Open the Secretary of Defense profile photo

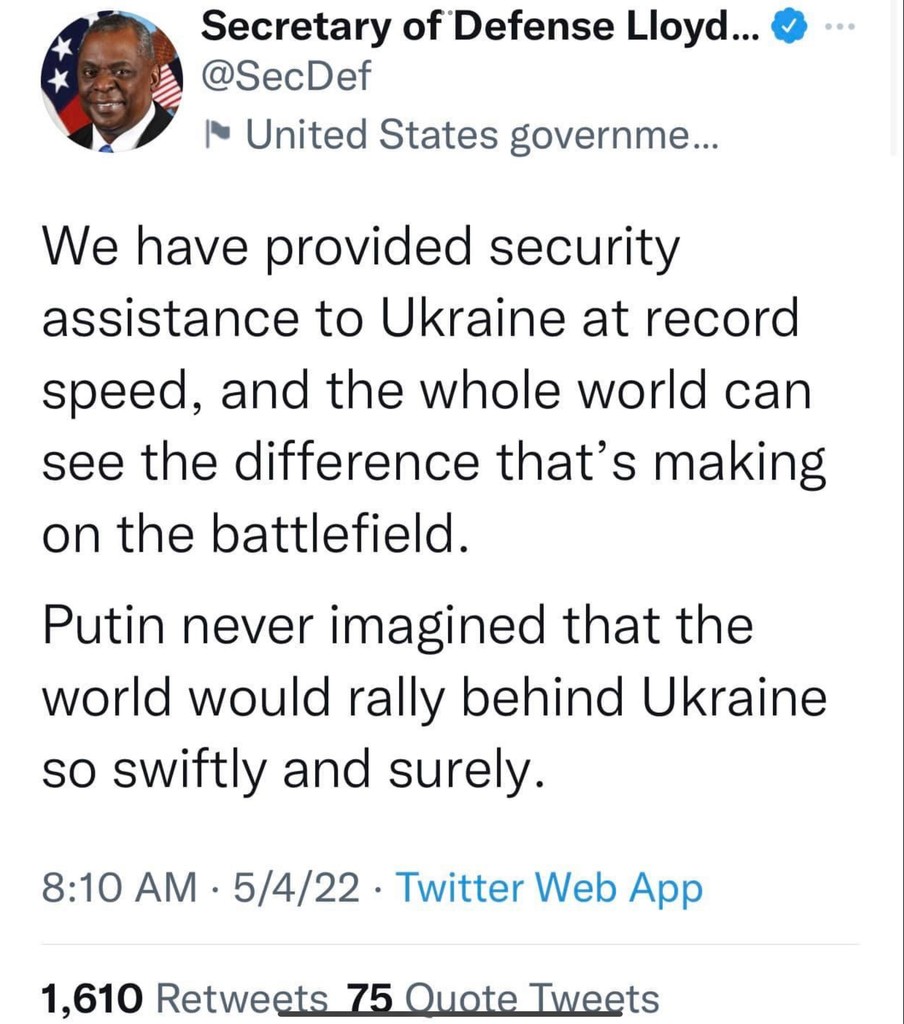(x=113, y=82)
